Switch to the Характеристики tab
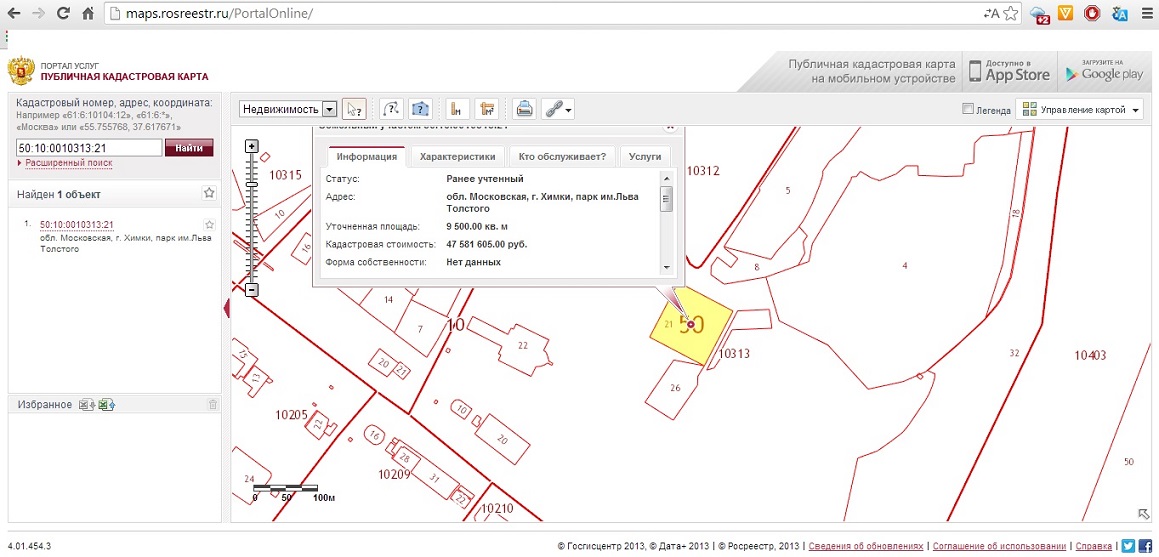The height and width of the screenshot is (557, 1159). [x=458, y=157]
